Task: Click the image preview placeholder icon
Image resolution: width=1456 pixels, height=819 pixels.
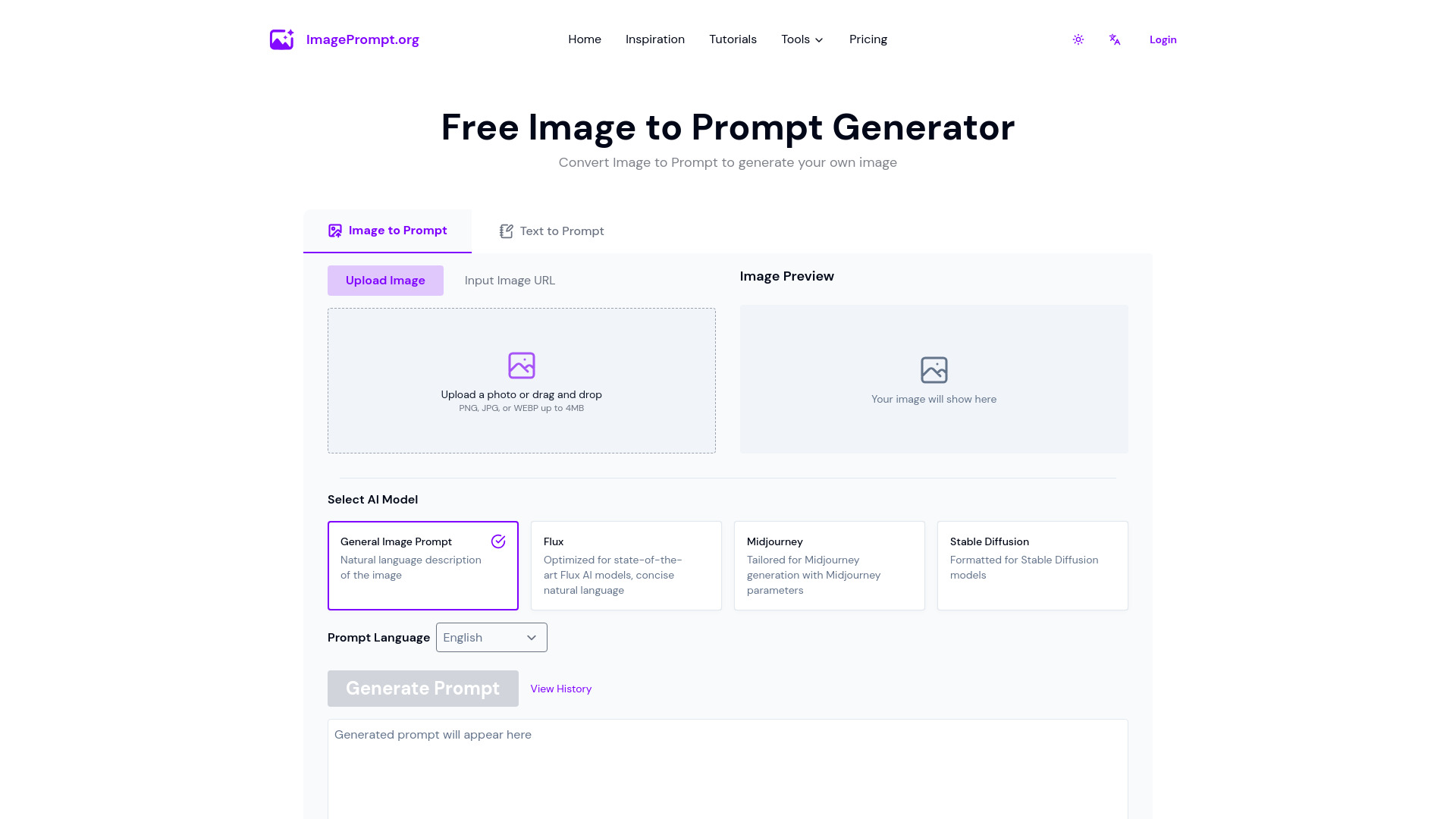Action: coord(933,369)
